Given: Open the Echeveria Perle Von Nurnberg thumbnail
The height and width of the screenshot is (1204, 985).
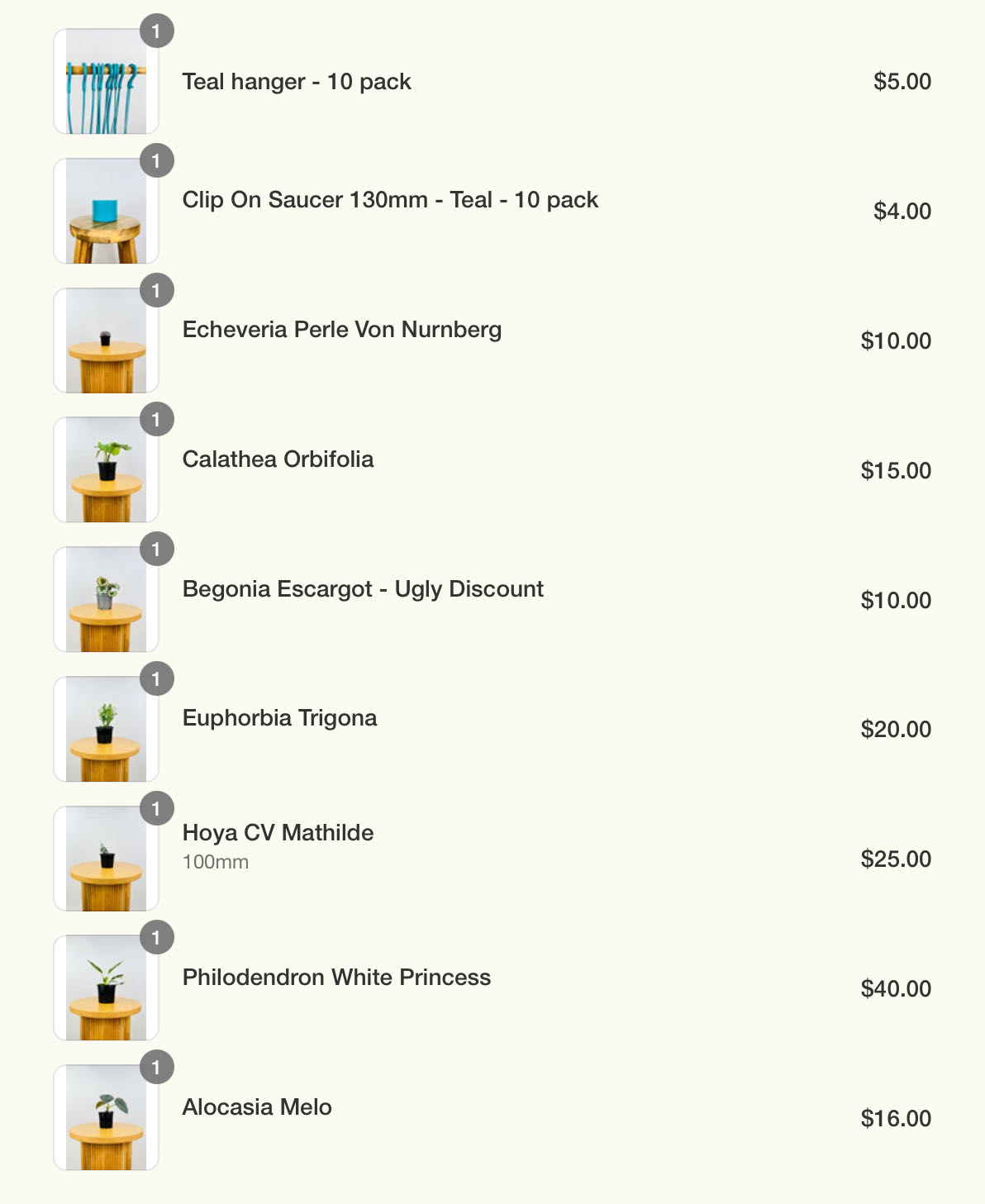Looking at the screenshot, I should tap(106, 340).
